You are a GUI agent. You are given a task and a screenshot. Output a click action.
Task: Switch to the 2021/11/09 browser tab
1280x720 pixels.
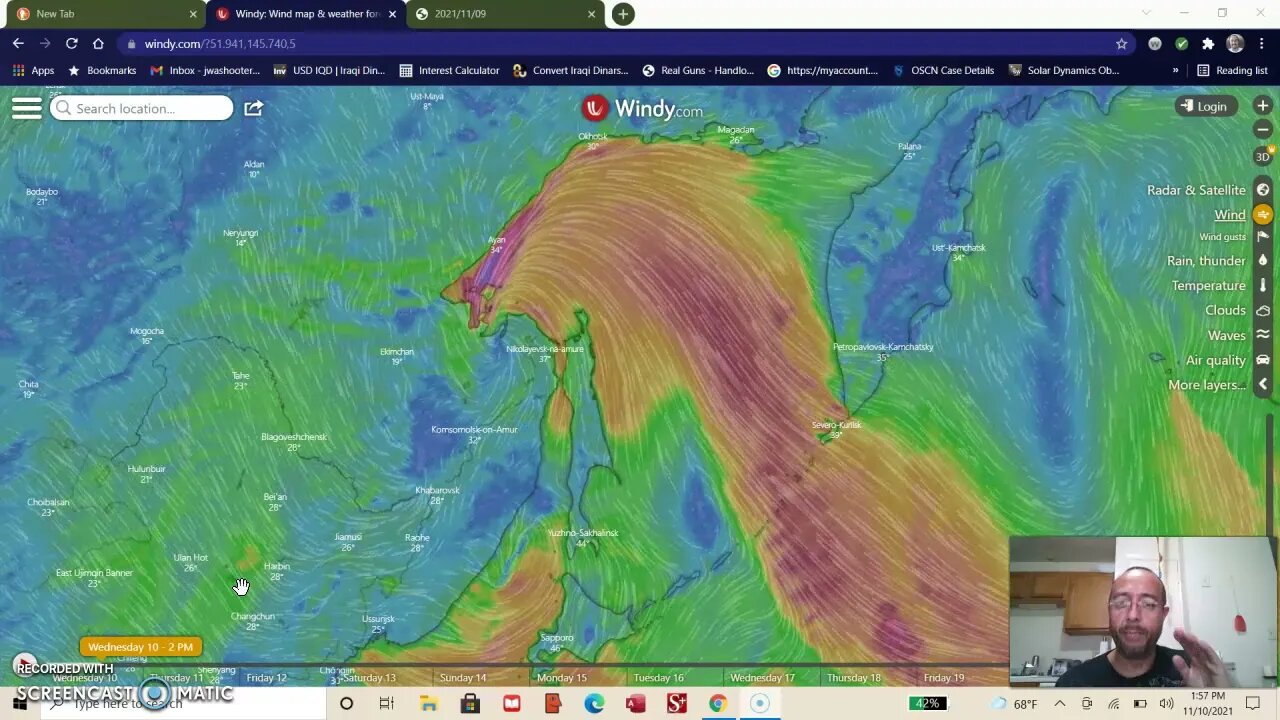click(x=506, y=14)
